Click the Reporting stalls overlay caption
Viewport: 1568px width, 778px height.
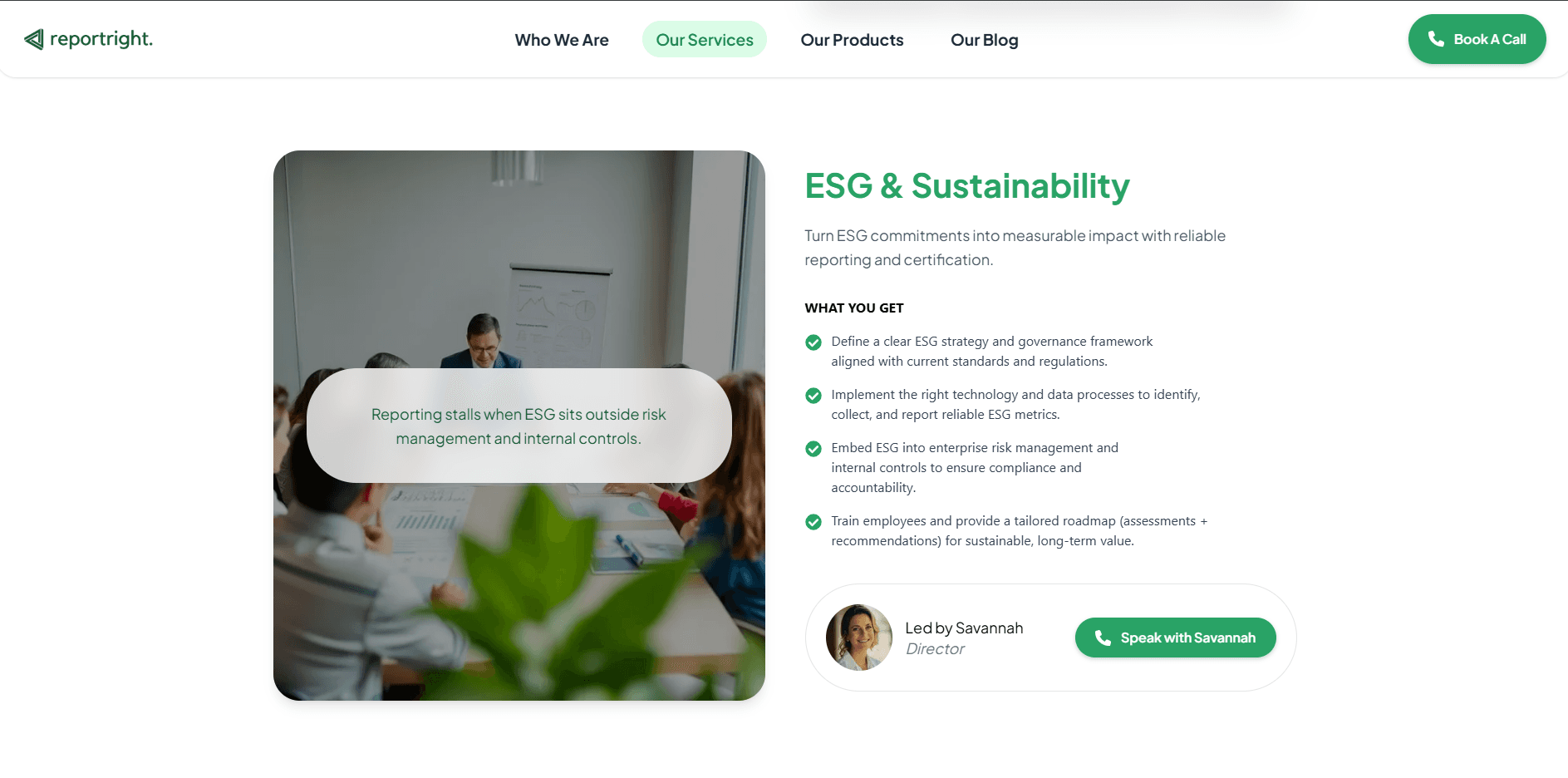(x=519, y=426)
